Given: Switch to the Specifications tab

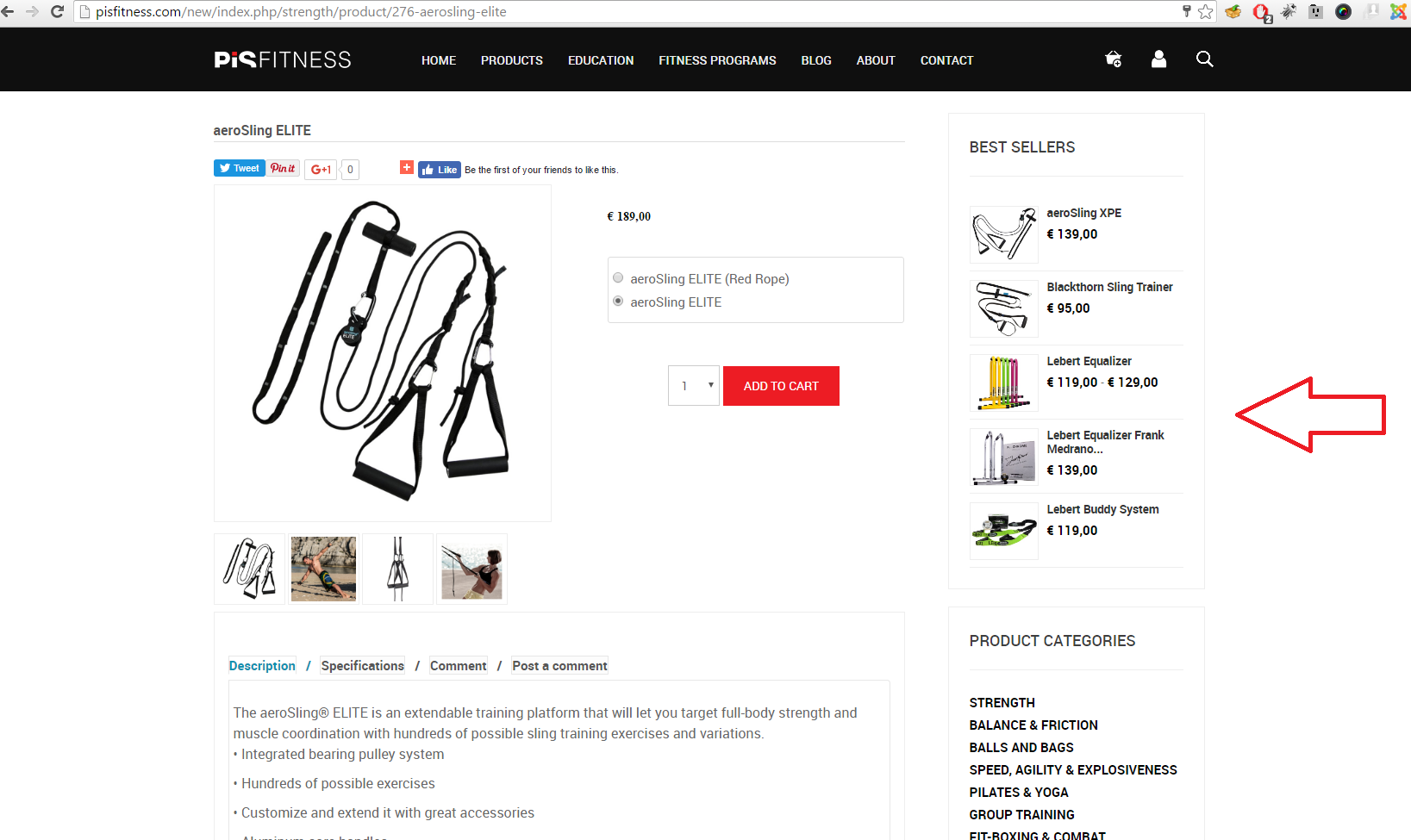Looking at the screenshot, I should point(363,665).
